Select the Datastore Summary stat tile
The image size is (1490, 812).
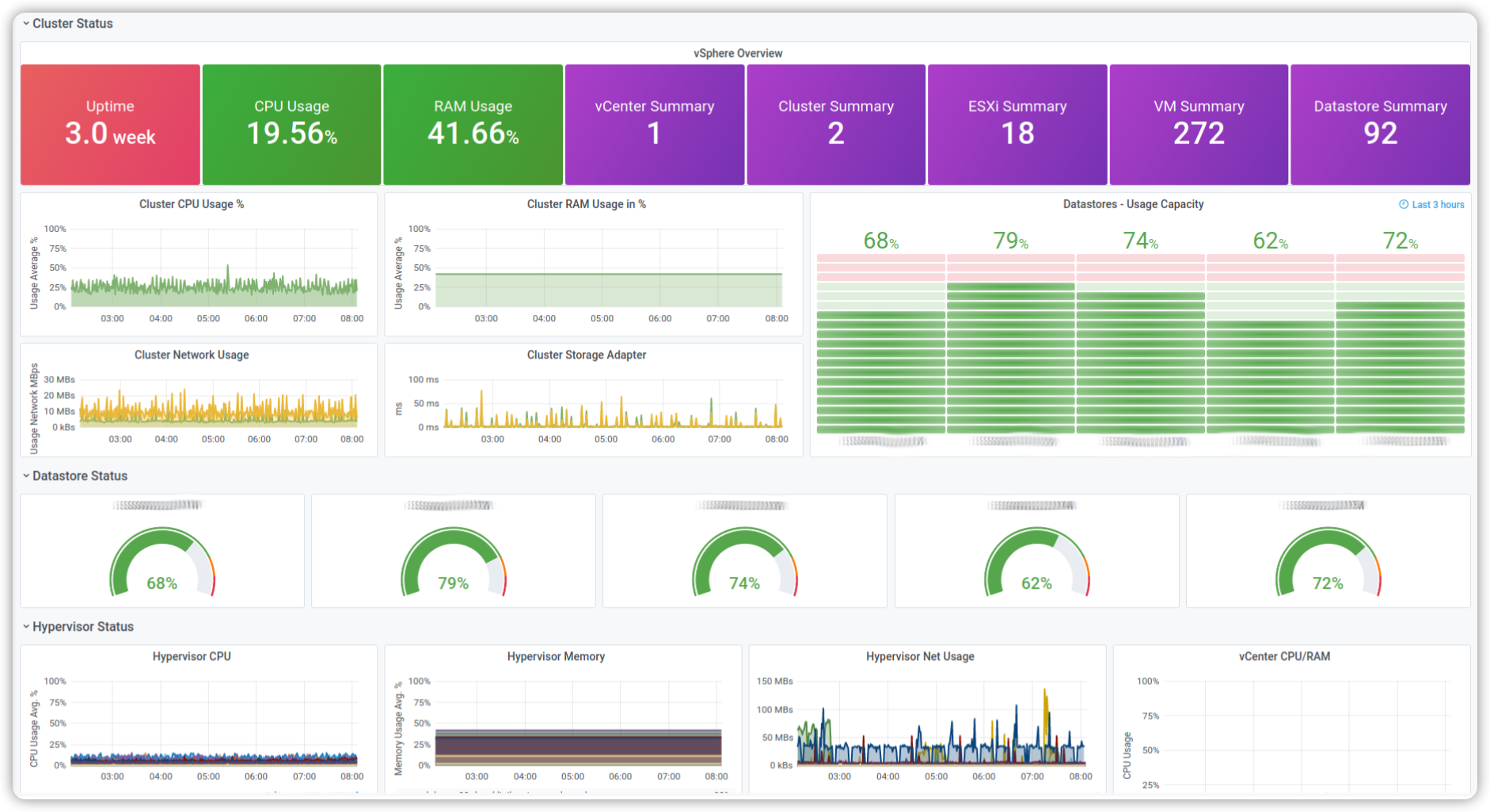1380,124
